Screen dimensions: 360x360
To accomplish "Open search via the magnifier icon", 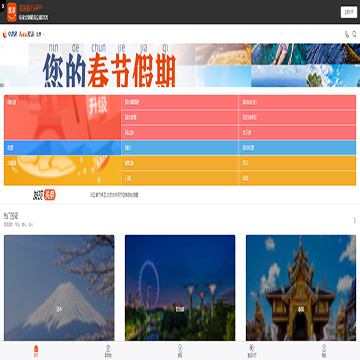I will [354, 34].
